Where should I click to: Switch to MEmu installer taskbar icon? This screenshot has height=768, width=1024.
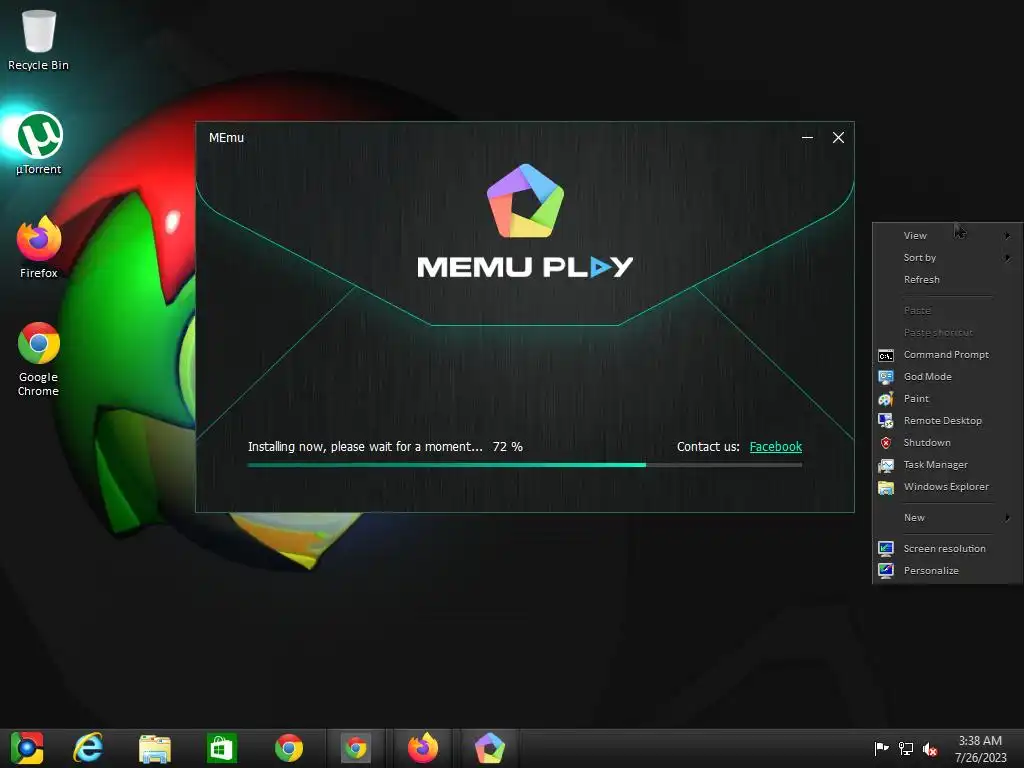pyautogui.click(x=490, y=748)
